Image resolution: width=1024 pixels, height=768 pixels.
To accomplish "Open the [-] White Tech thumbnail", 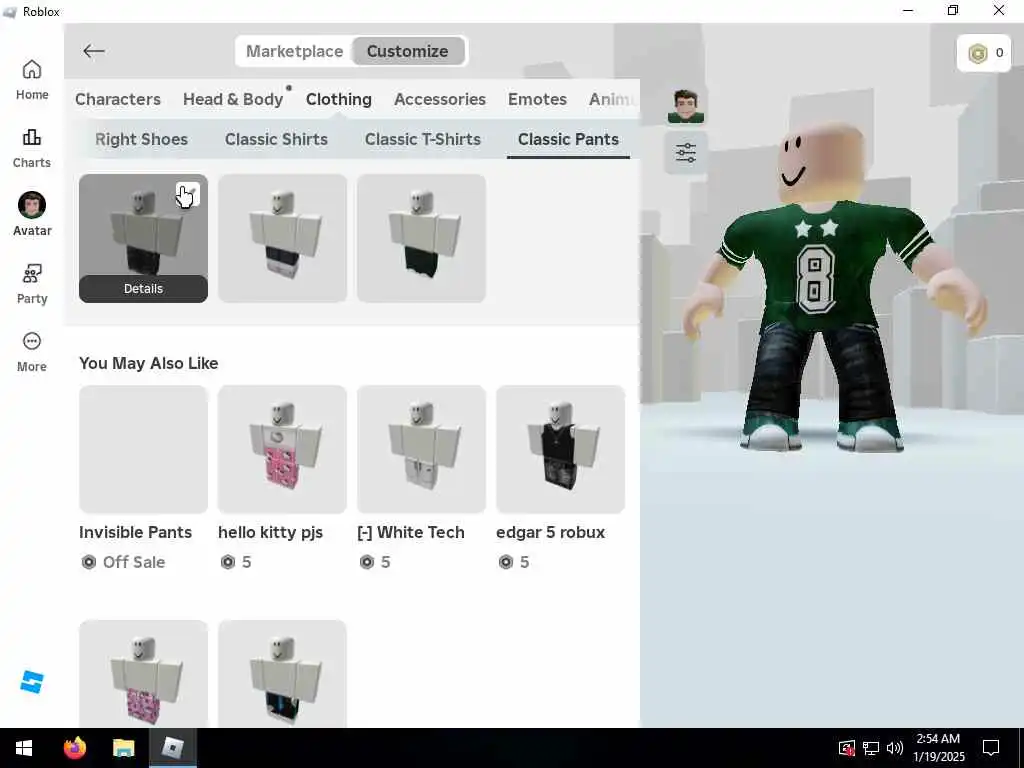I will [421, 449].
